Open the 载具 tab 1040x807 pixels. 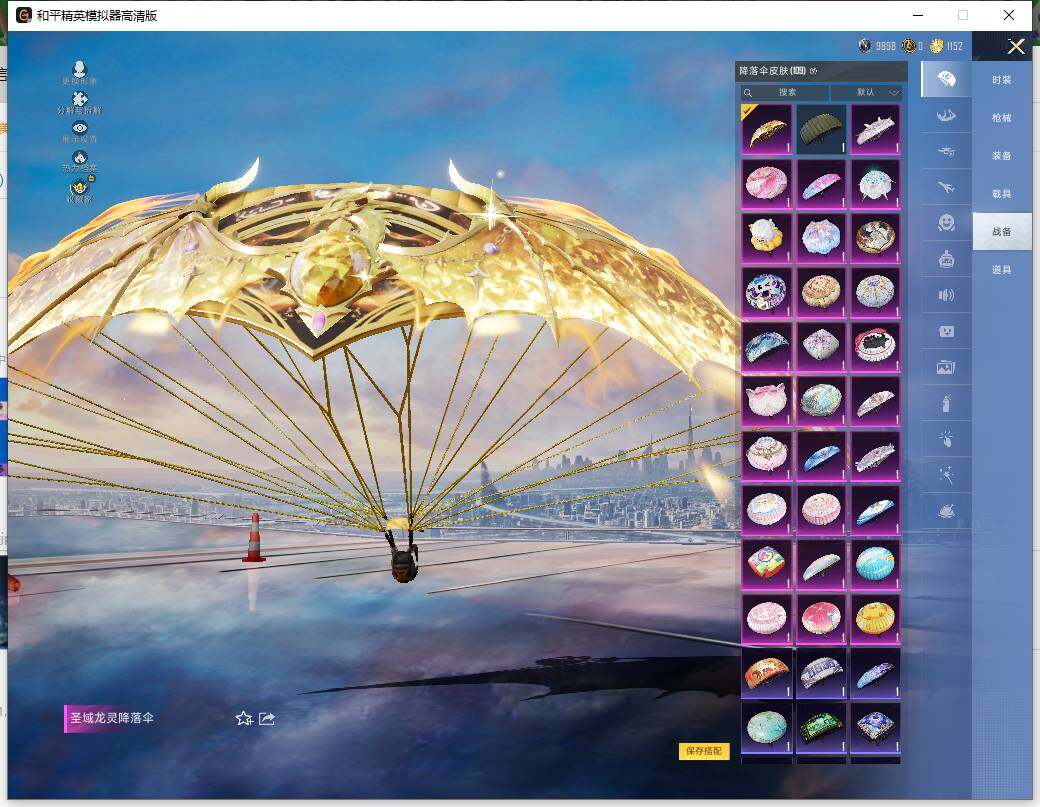coord(1001,194)
